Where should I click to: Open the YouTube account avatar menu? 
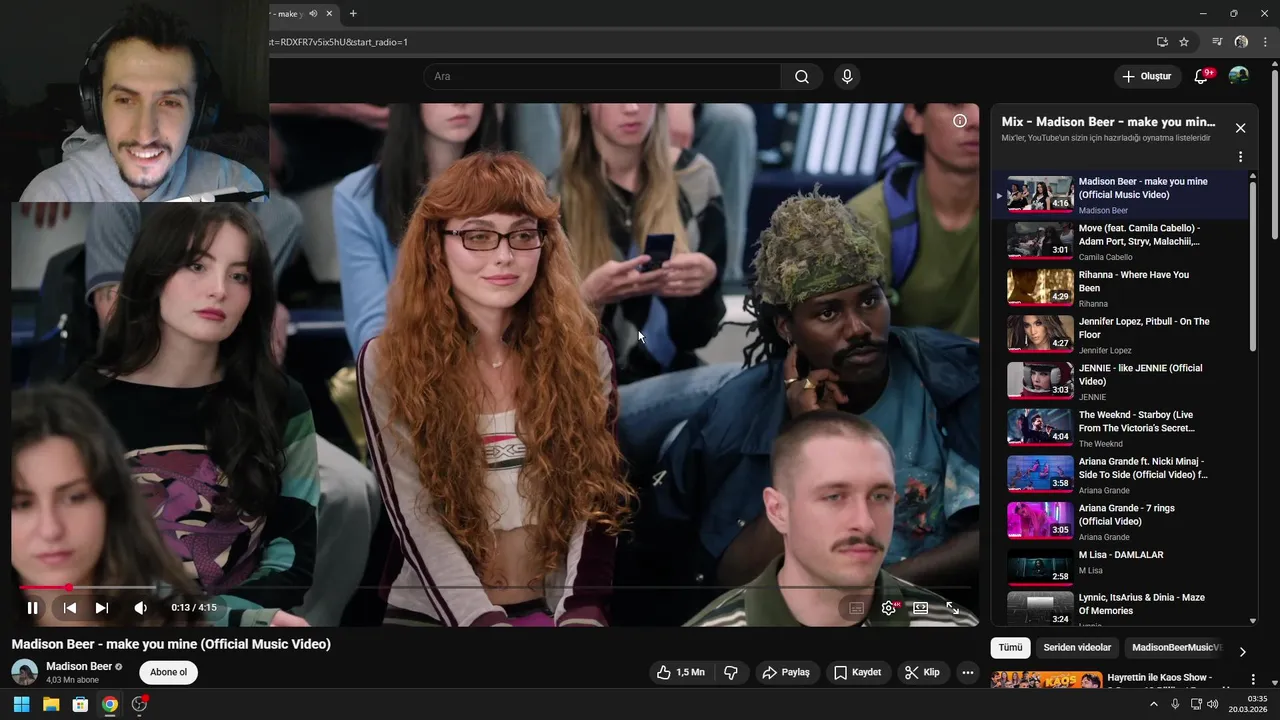click(1239, 76)
